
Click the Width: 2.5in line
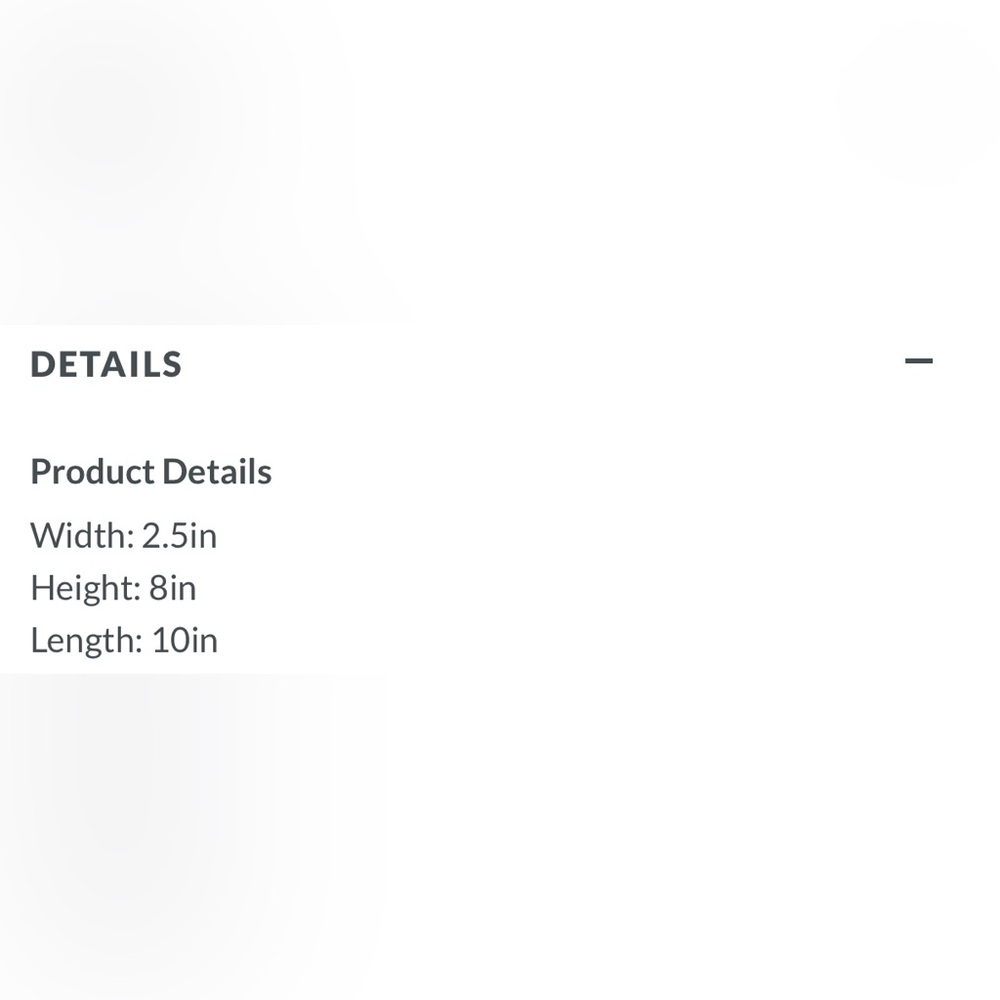point(124,536)
